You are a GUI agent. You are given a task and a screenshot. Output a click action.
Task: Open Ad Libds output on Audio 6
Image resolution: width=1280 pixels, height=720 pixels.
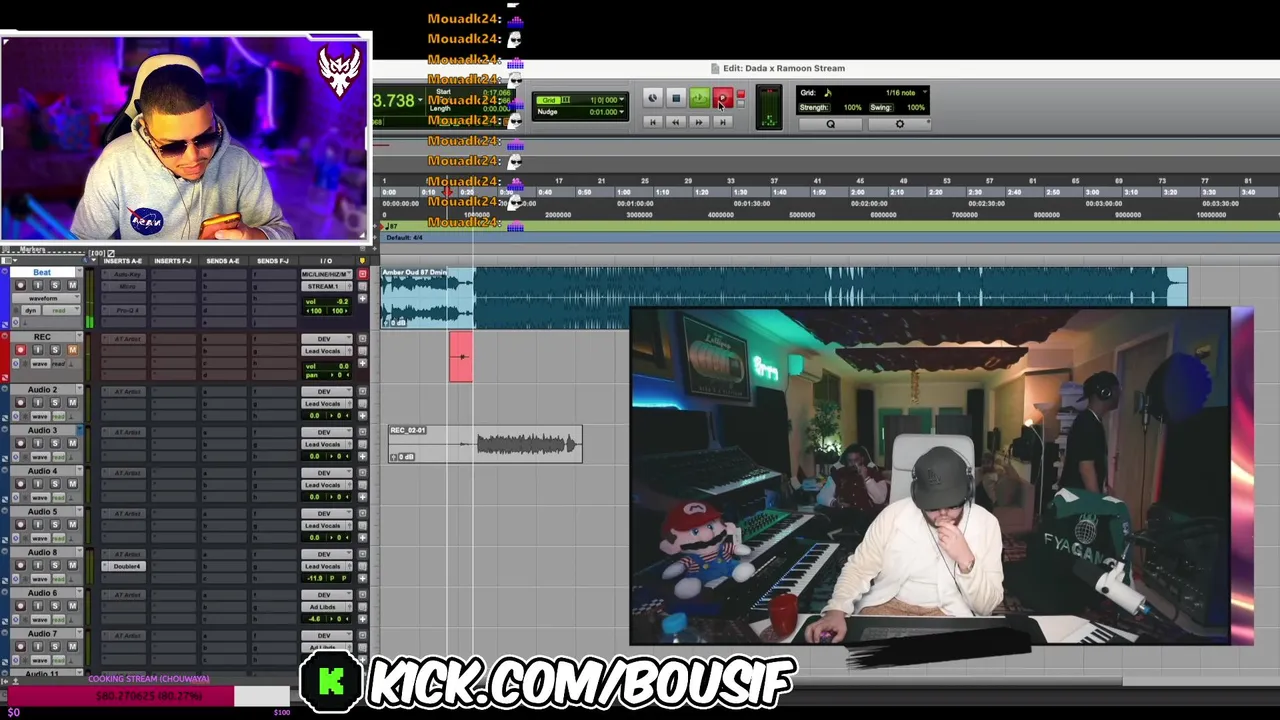click(325, 608)
